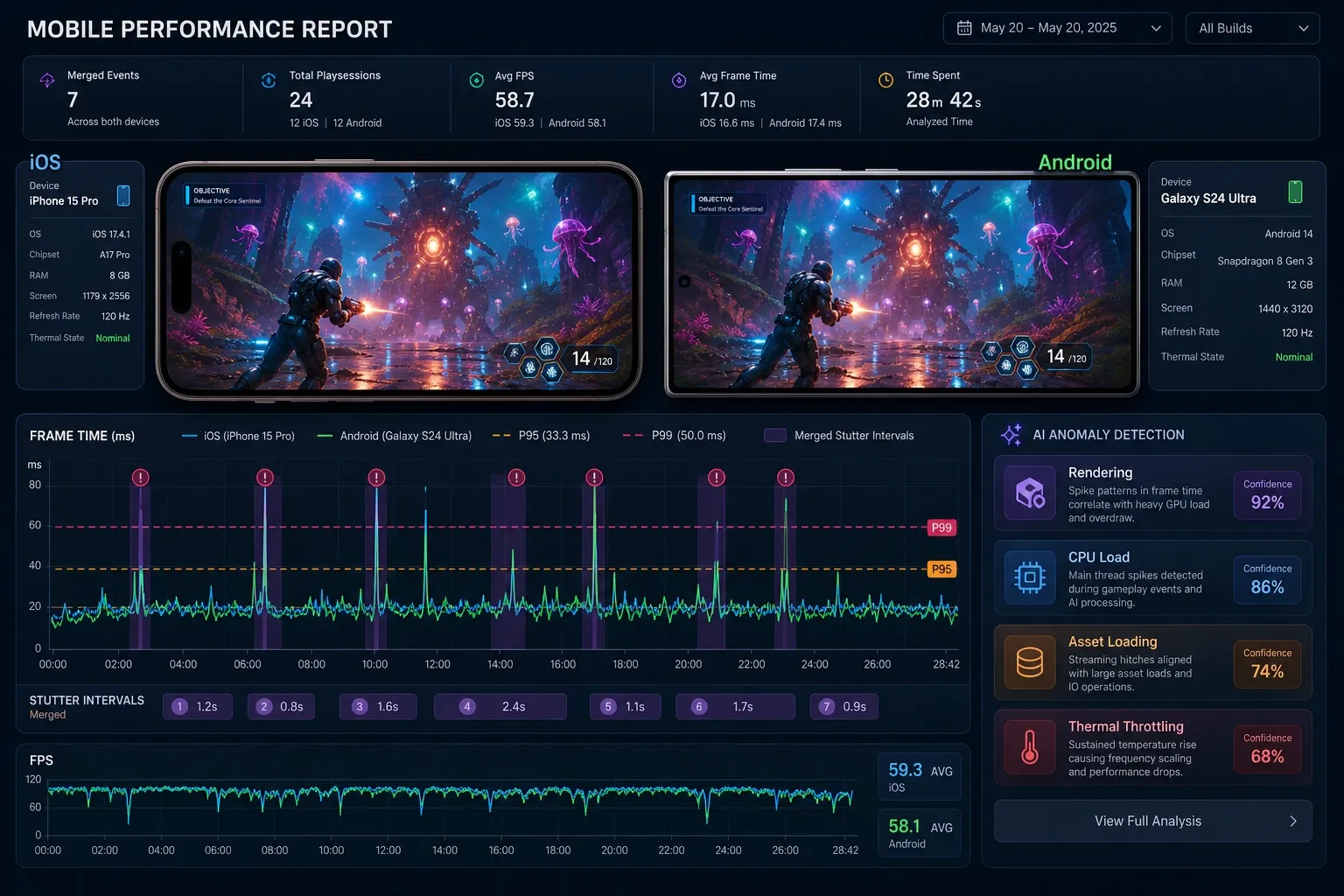Click the Time Spent clock icon

pyautogui.click(x=885, y=80)
